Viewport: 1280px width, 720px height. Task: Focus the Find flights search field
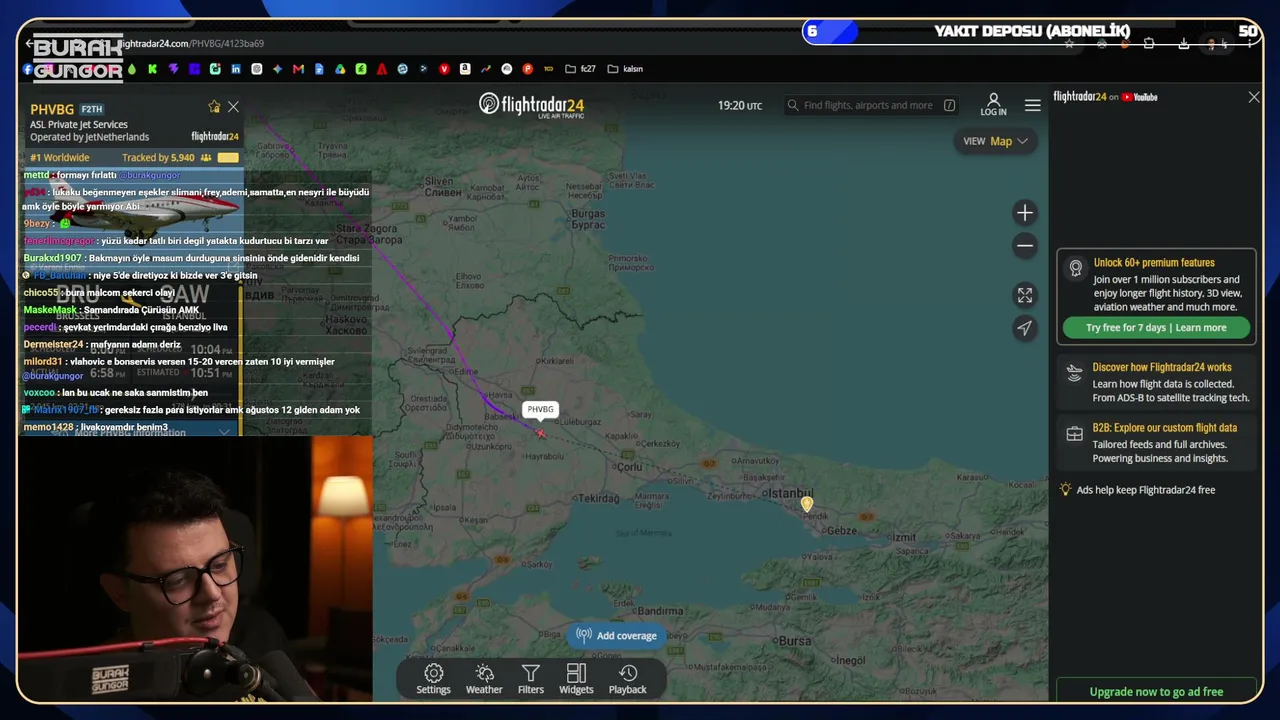pyautogui.click(x=871, y=105)
